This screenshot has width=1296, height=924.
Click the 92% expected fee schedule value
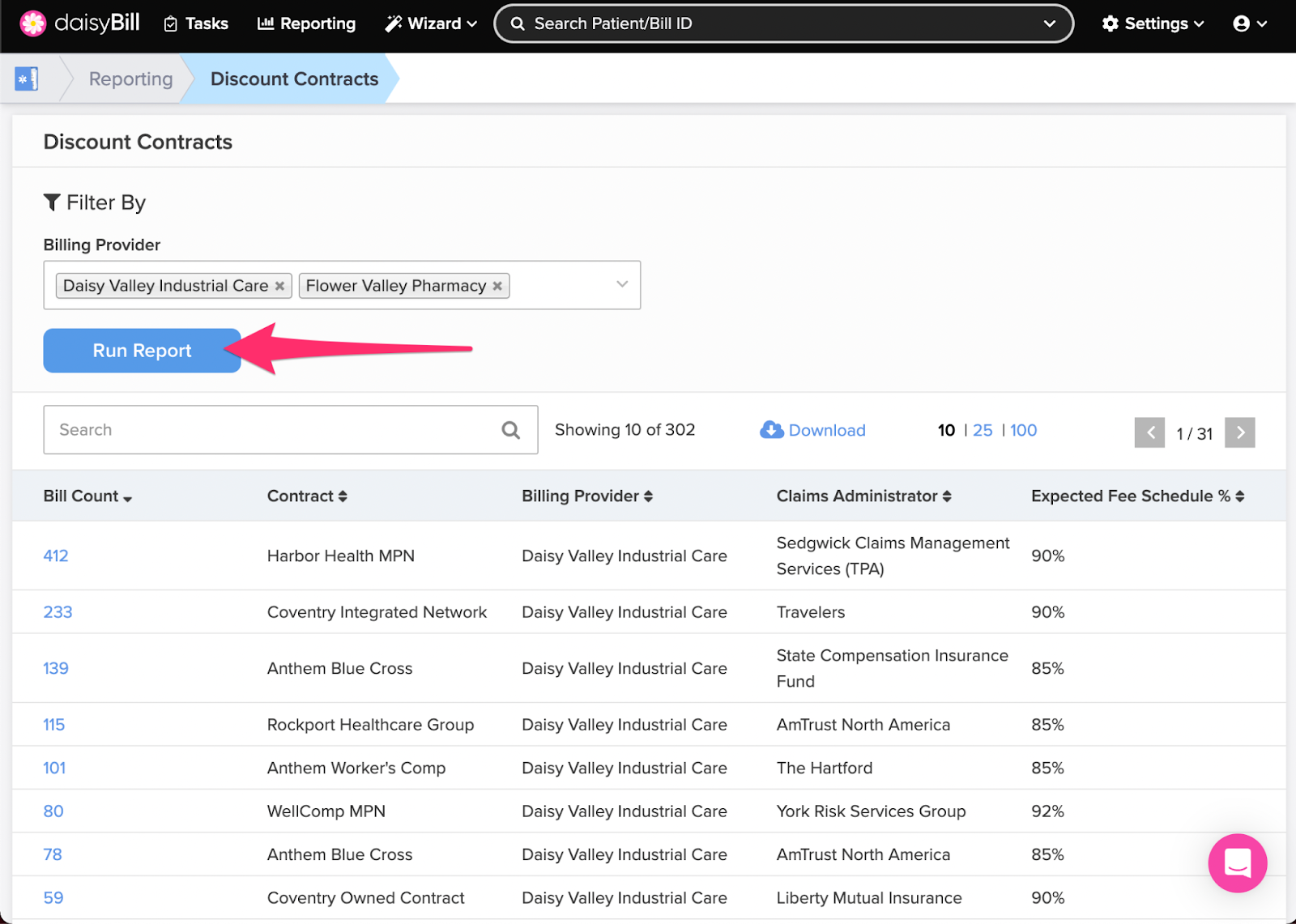pos(1047,811)
